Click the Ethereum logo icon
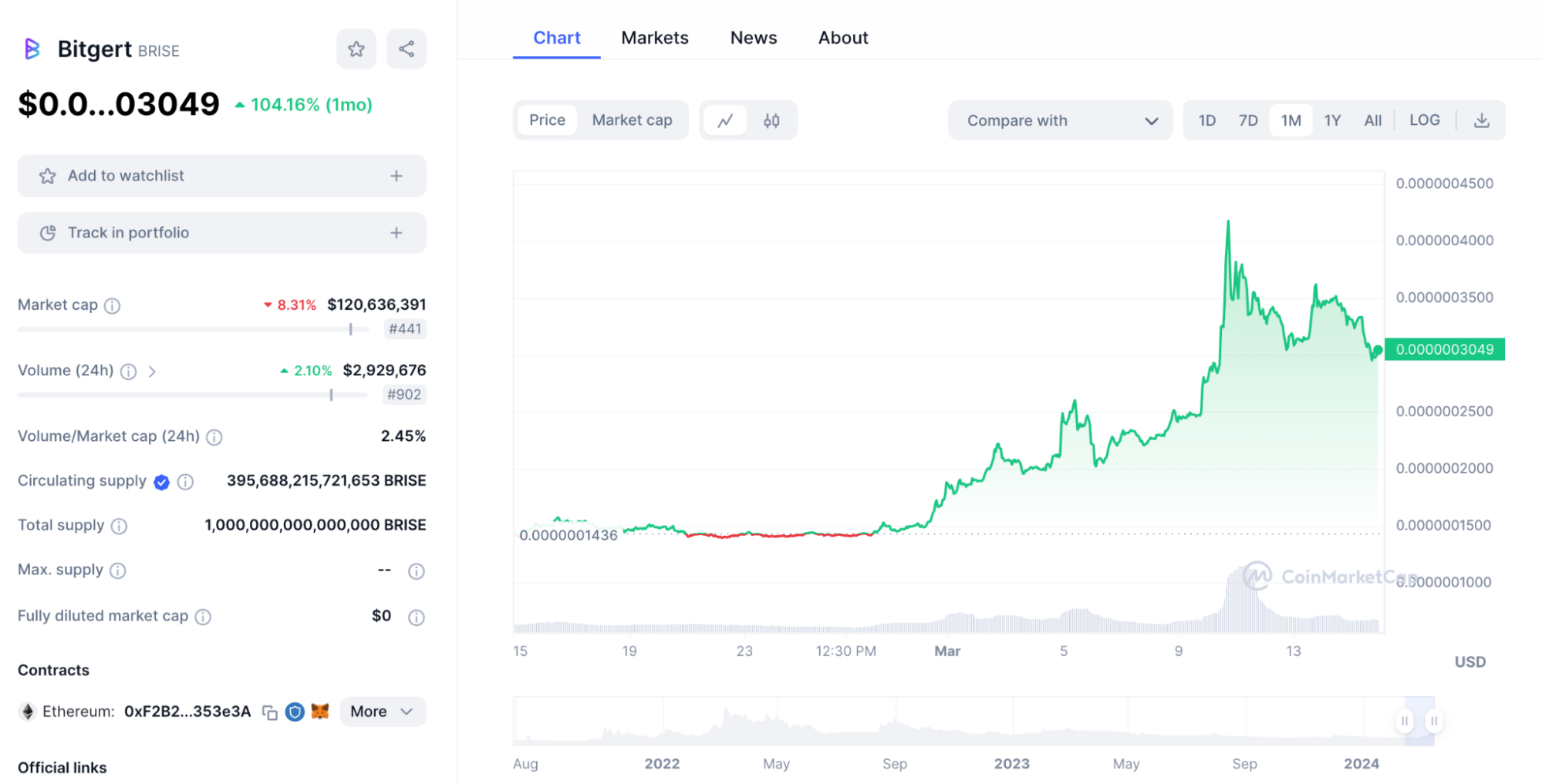 click(28, 712)
